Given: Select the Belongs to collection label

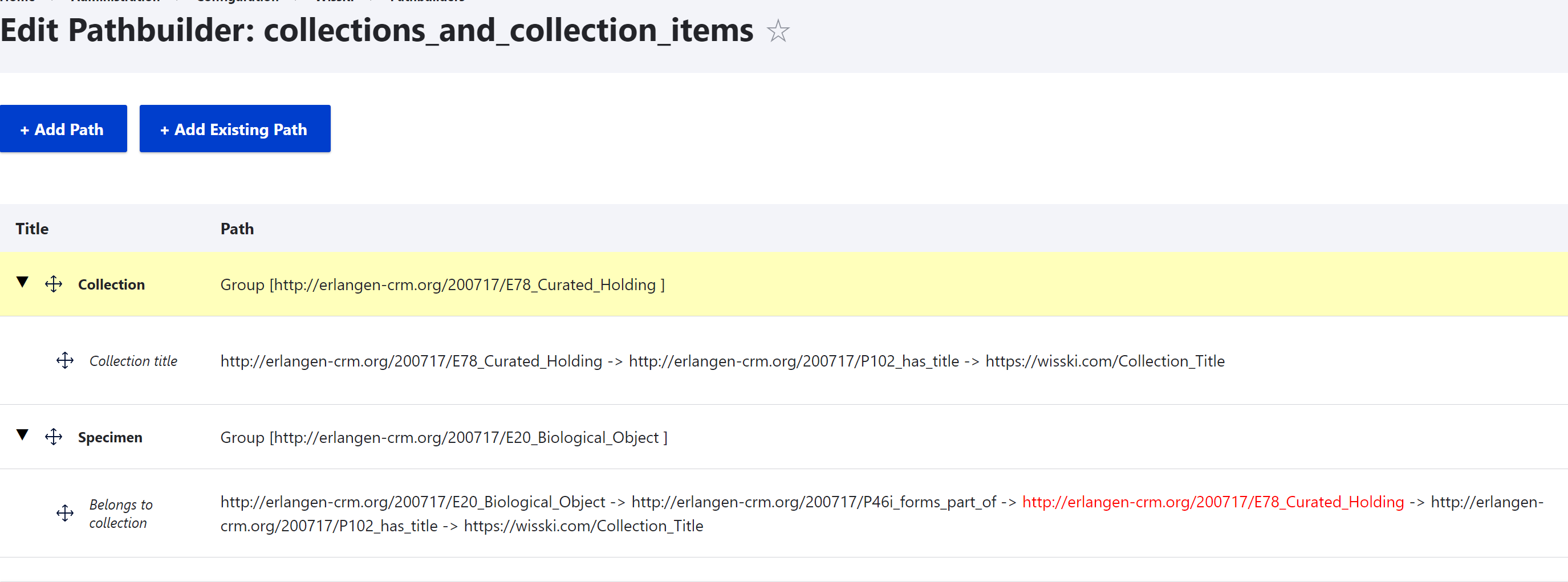Looking at the screenshot, I should pos(120,513).
